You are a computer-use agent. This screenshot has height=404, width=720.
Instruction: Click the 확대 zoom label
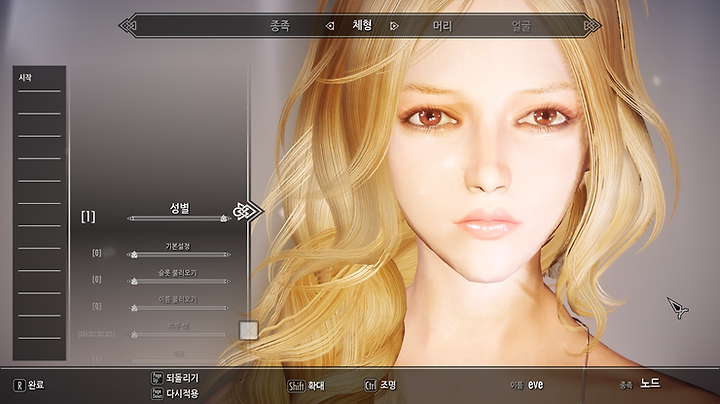[316, 386]
